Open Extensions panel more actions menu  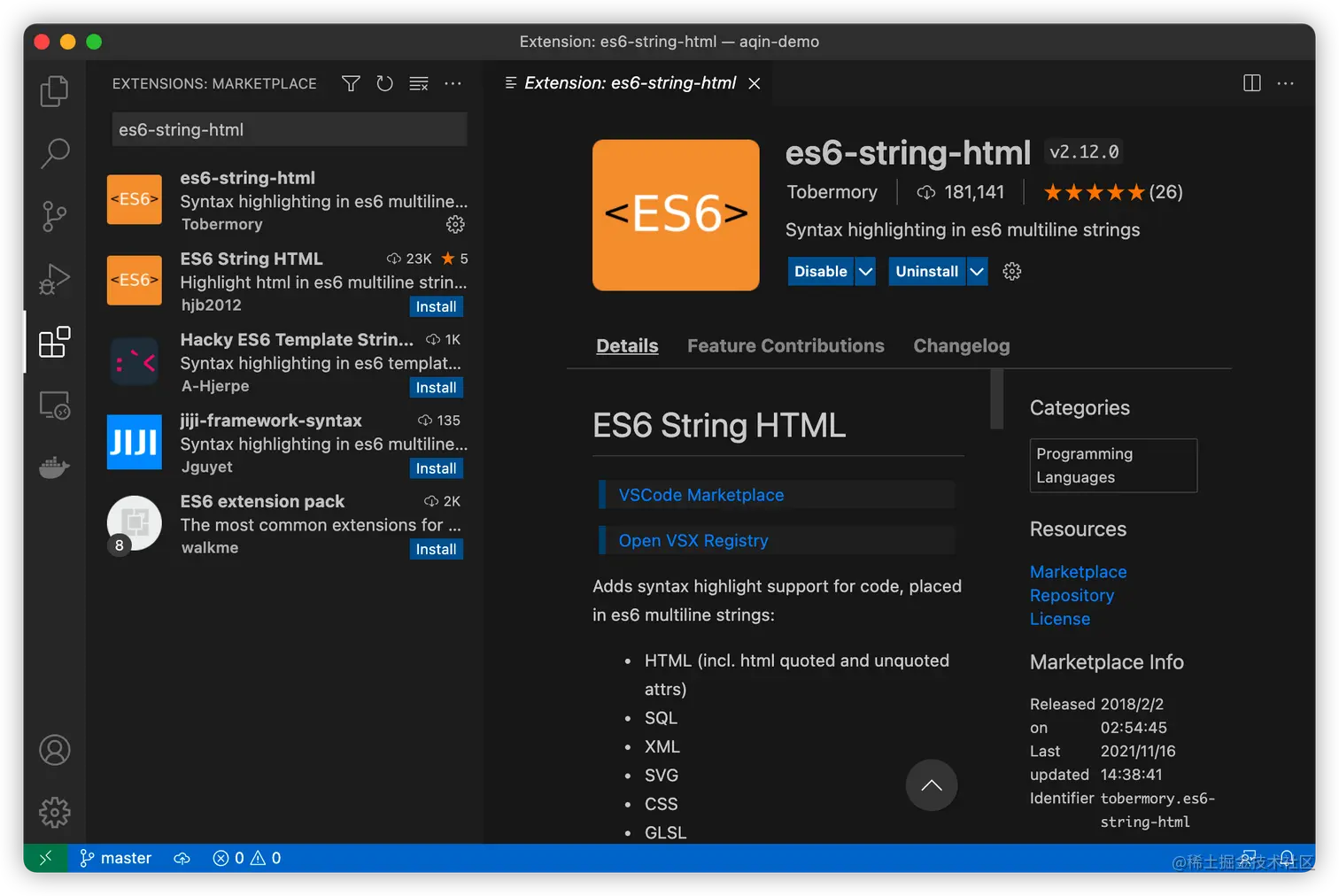point(453,83)
